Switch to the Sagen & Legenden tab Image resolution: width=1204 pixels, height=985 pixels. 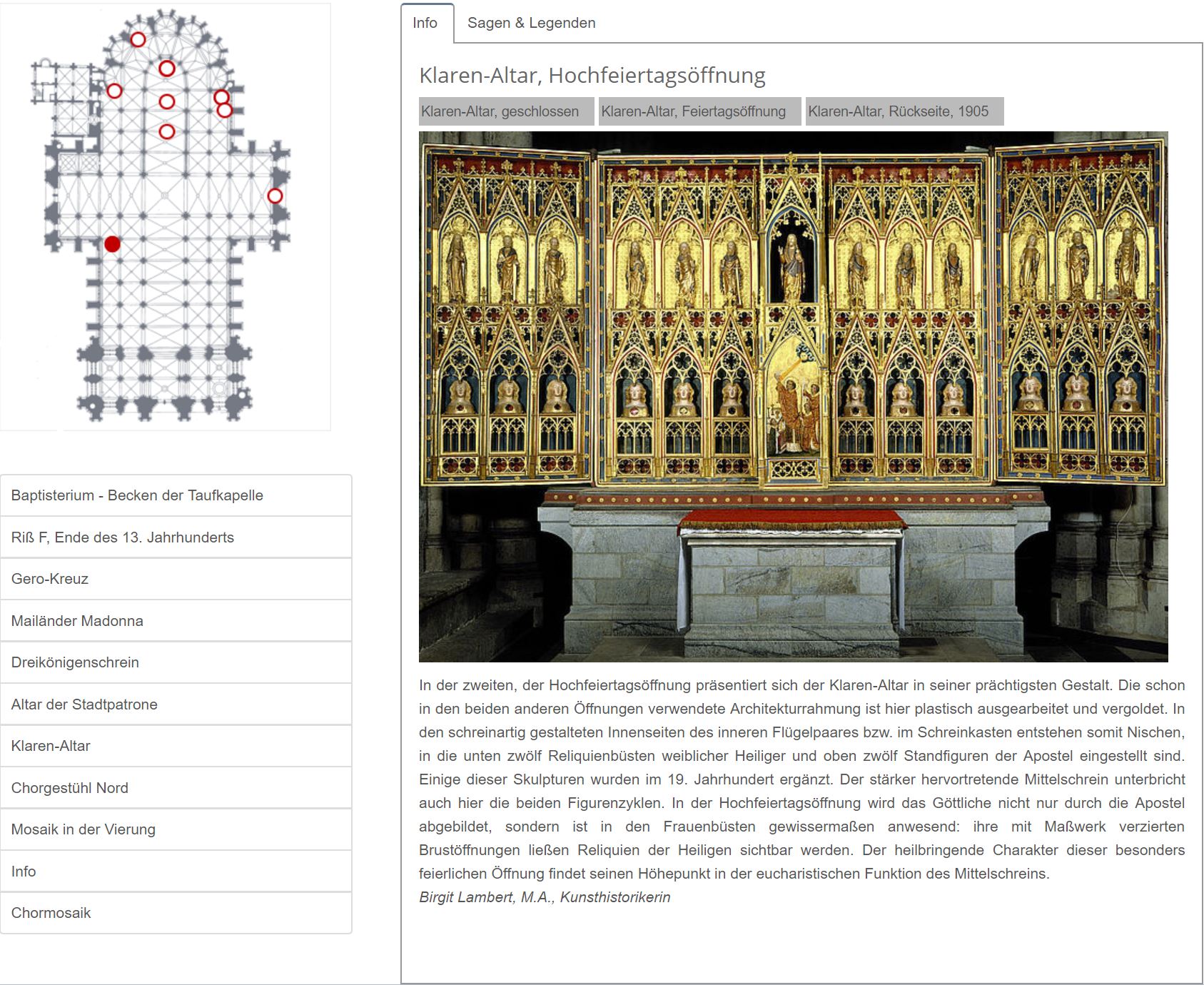point(531,23)
